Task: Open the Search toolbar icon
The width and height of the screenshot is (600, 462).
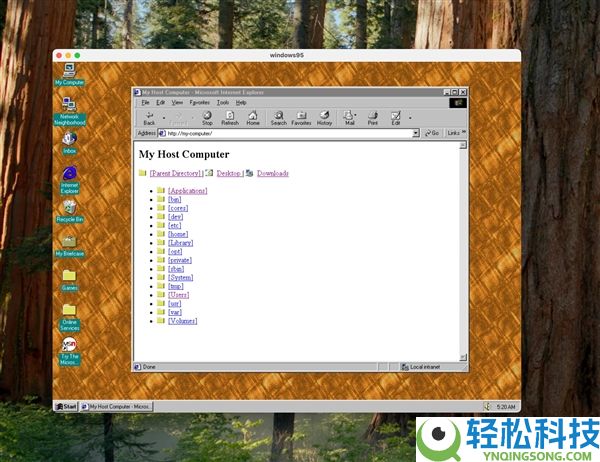Action: pos(279,118)
